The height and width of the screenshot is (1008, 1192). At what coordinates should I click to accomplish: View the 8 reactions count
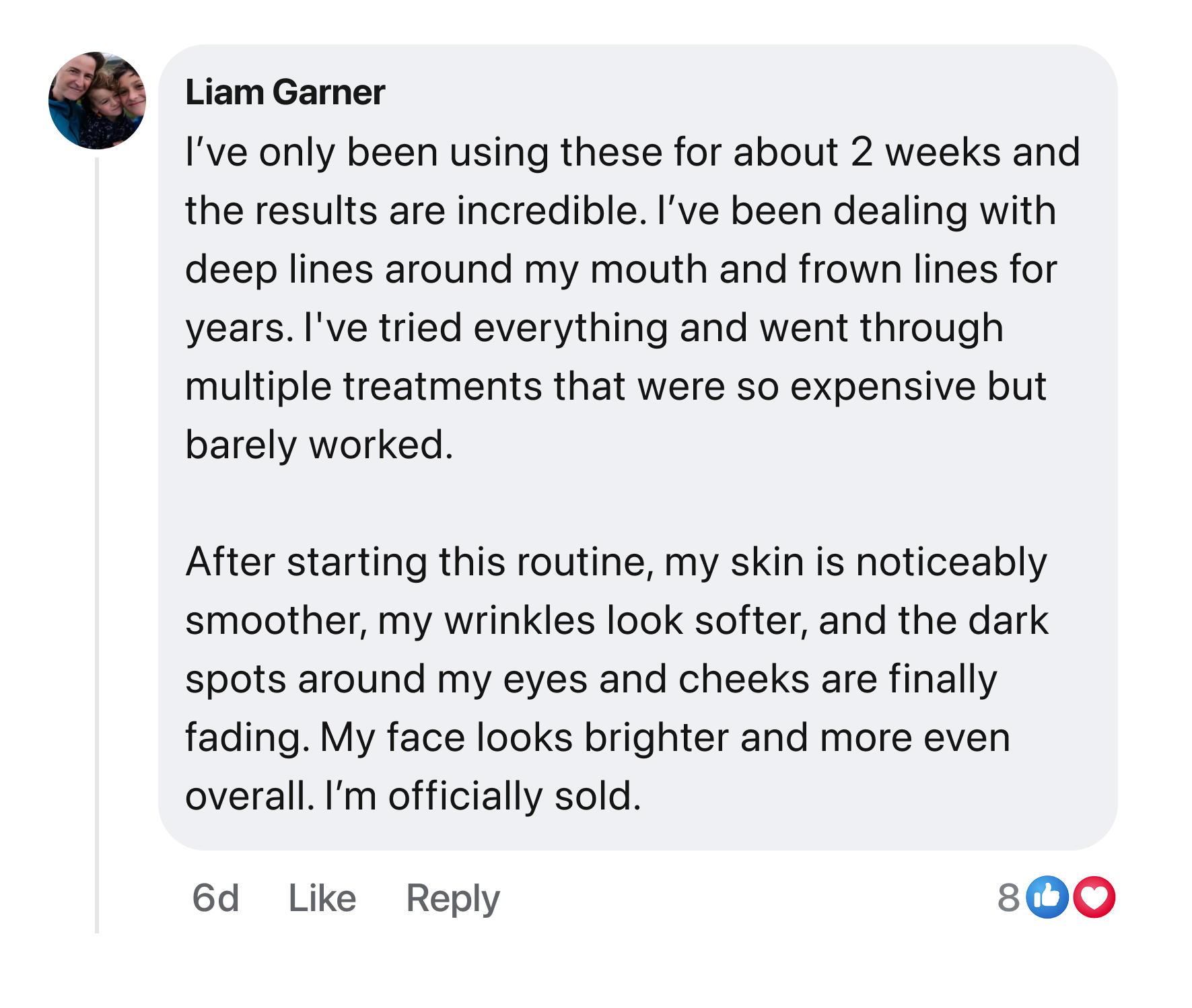click(x=1008, y=898)
